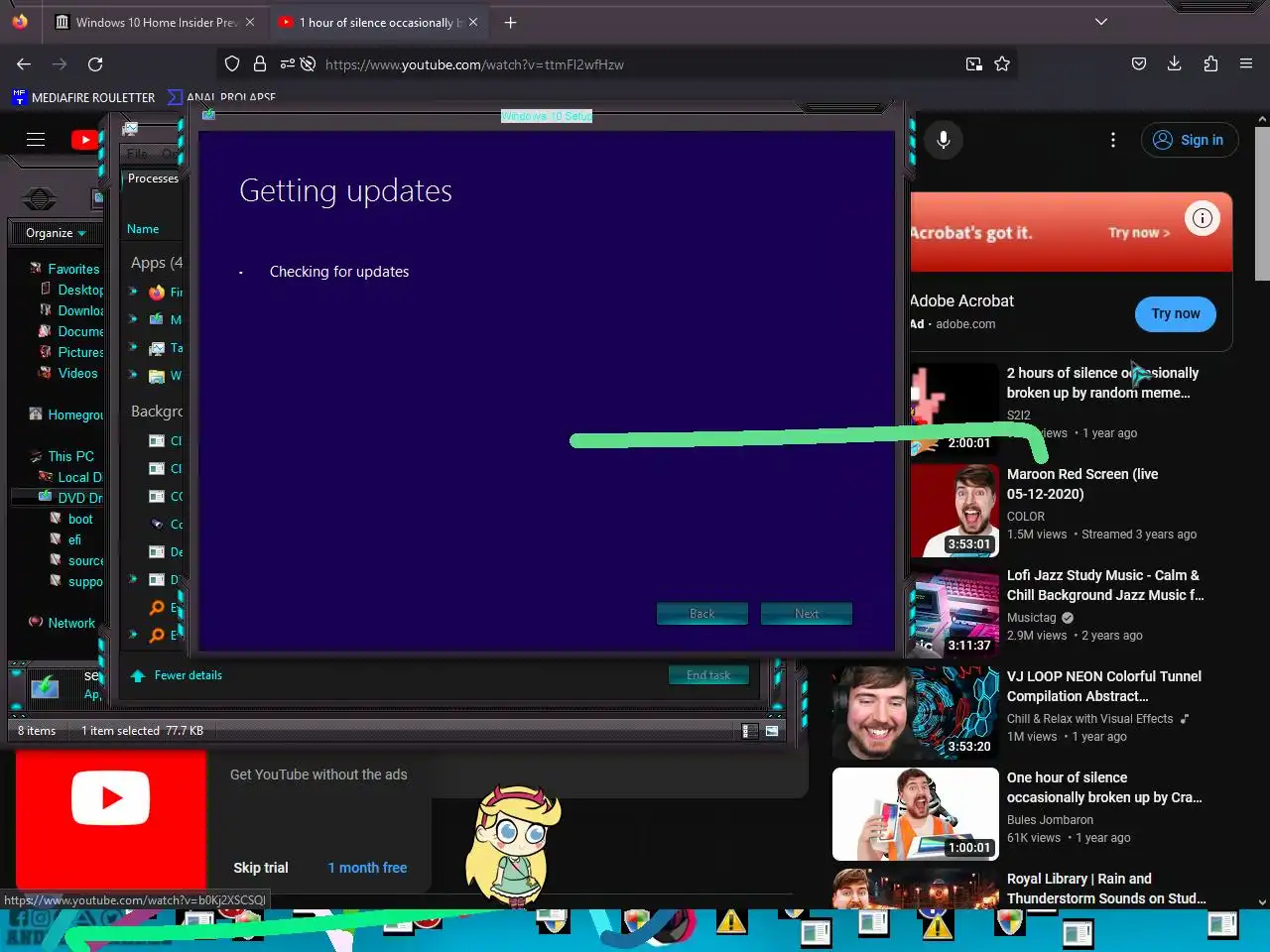The image size is (1270, 952).
Task: Start YouTube voice search microphone
Action: click(x=944, y=140)
